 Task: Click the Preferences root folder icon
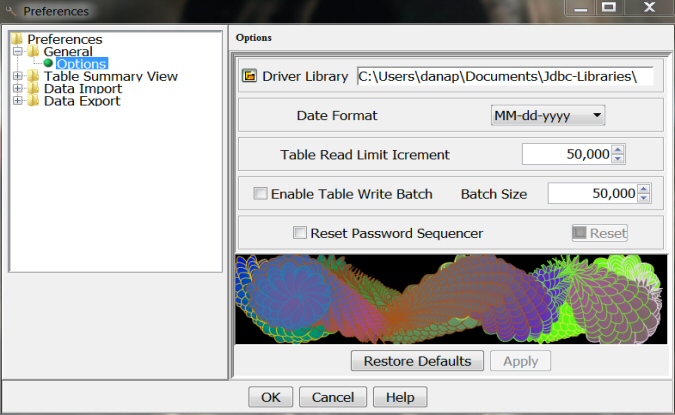[x=16, y=40]
